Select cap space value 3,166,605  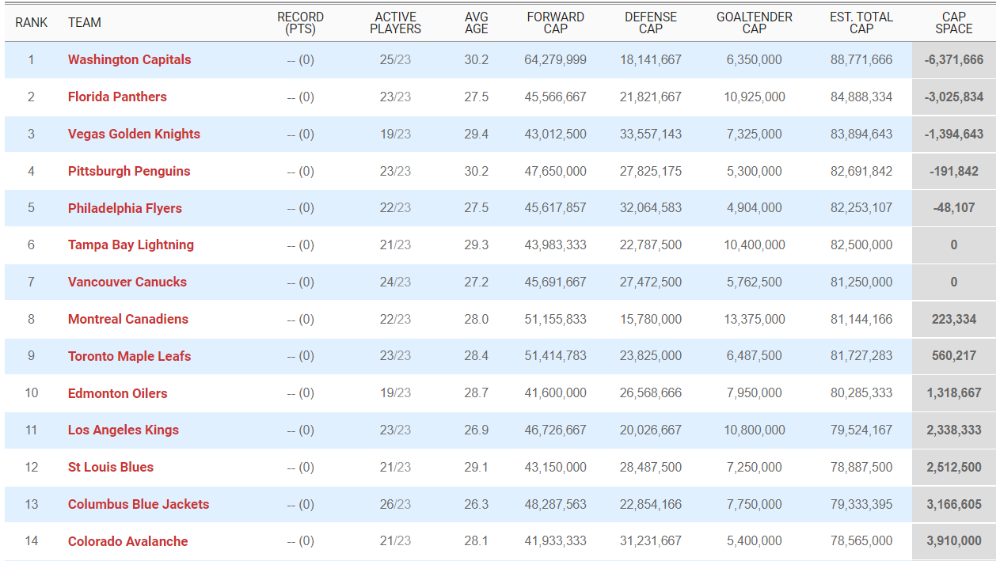pyautogui.click(x=954, y=504)
